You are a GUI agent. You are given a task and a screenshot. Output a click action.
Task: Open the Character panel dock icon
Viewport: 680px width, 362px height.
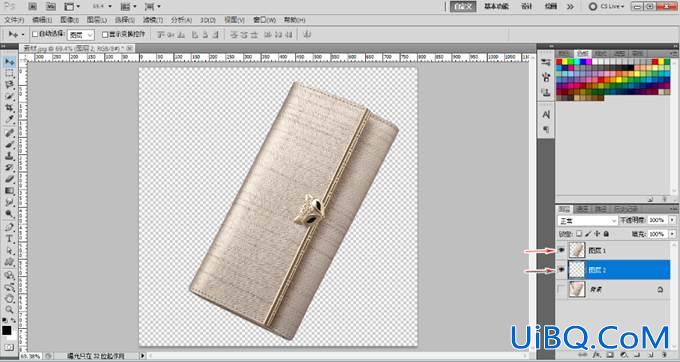[546, 114]
